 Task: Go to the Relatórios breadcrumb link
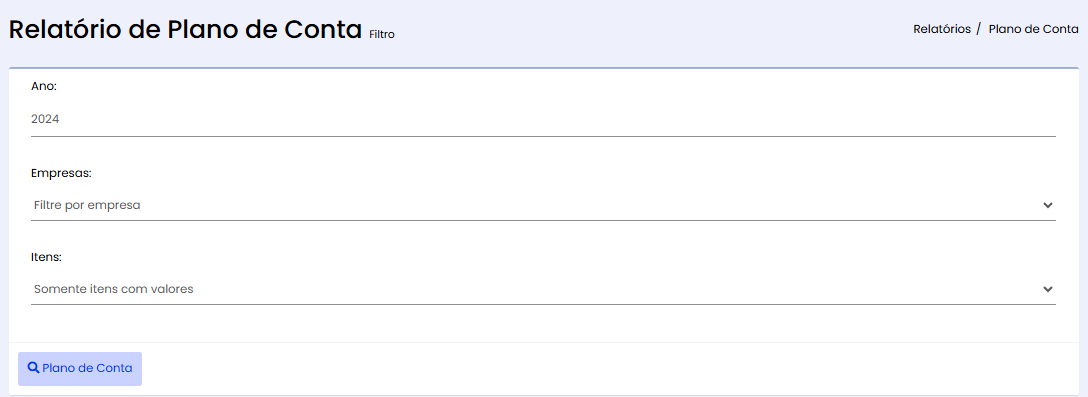coord(942,29)
